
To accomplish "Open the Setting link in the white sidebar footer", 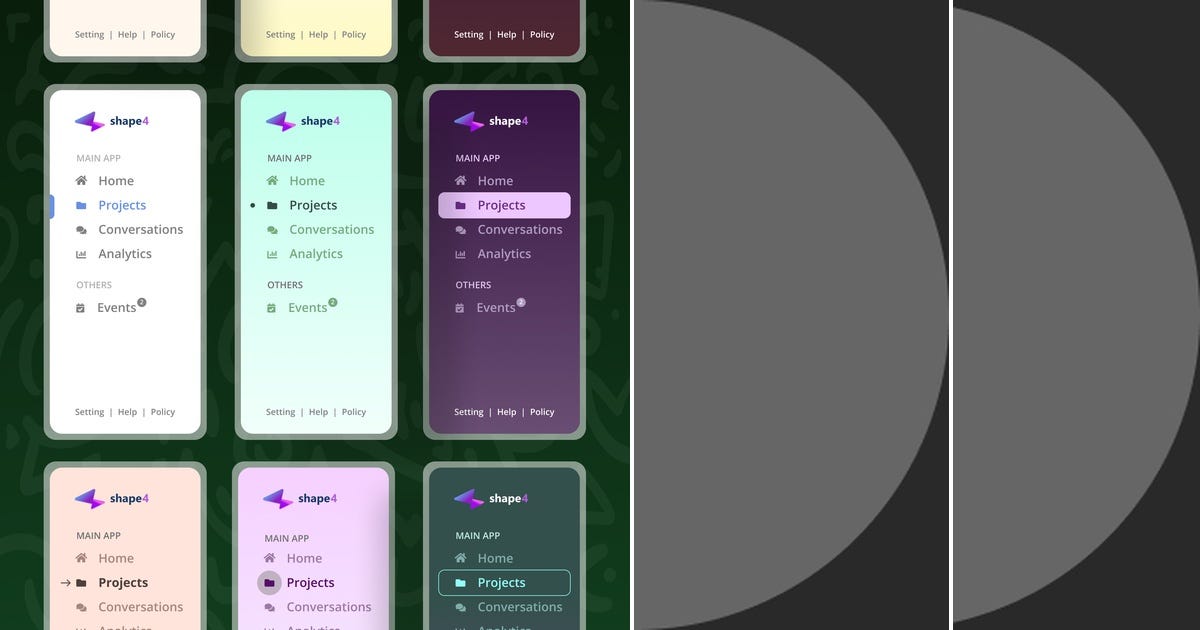I will click(x=89, y=412).
